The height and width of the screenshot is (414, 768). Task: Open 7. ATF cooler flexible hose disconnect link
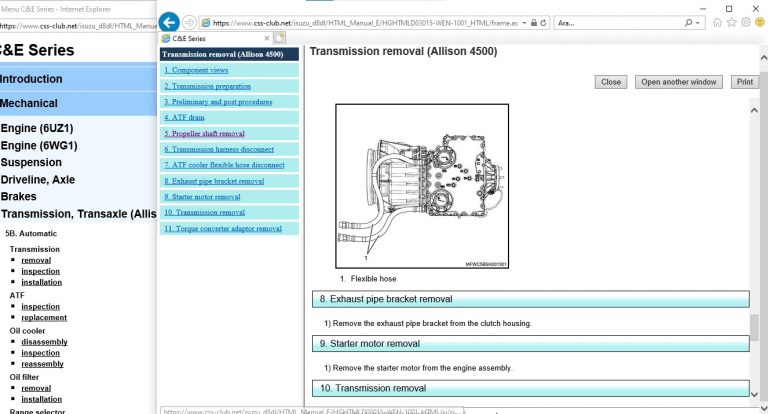(224, 165)
